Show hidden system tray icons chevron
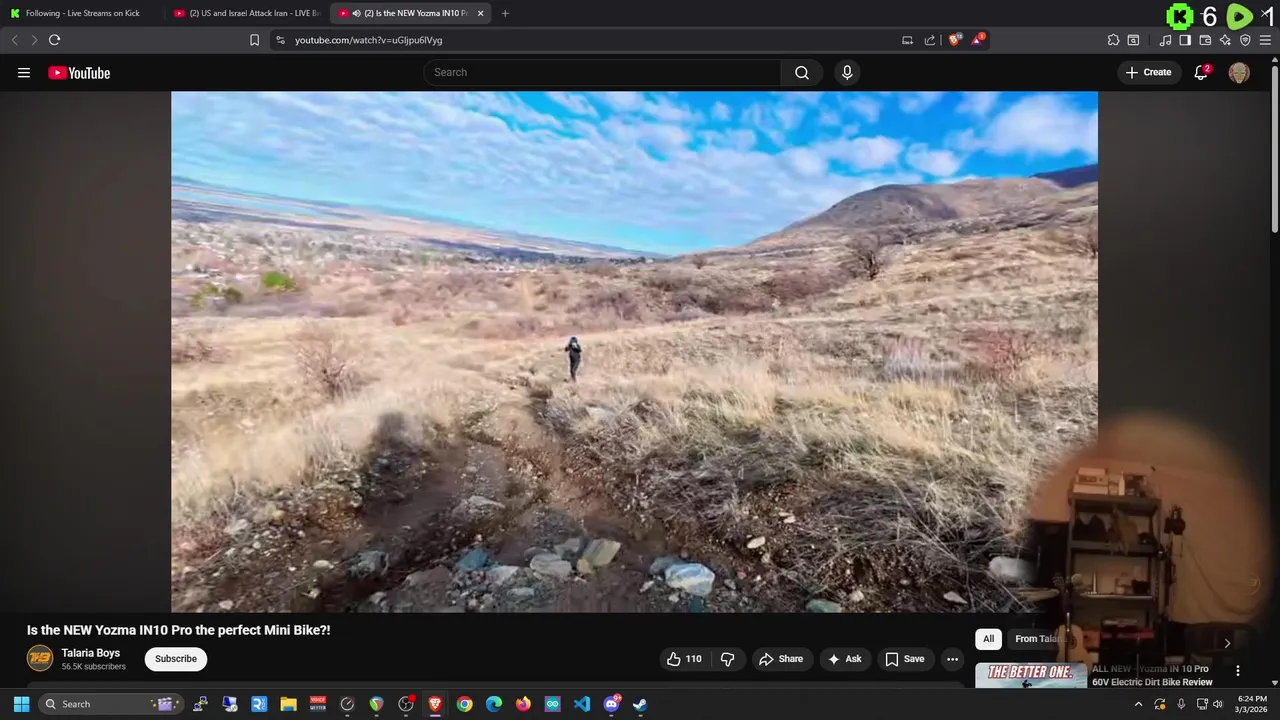The image size is (1280, 720). pyautogui.click(x=1138, y=704)
